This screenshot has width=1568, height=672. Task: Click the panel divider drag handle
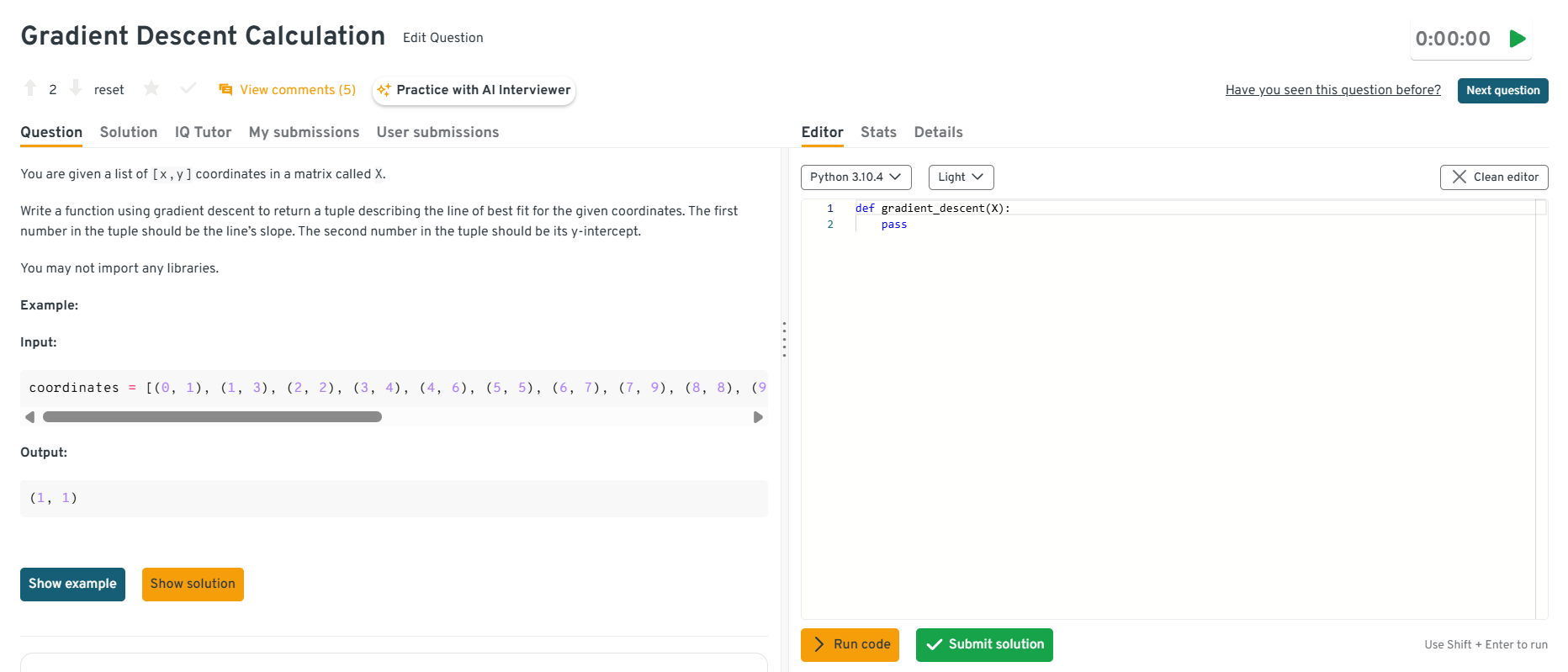(x=784, y=339)
